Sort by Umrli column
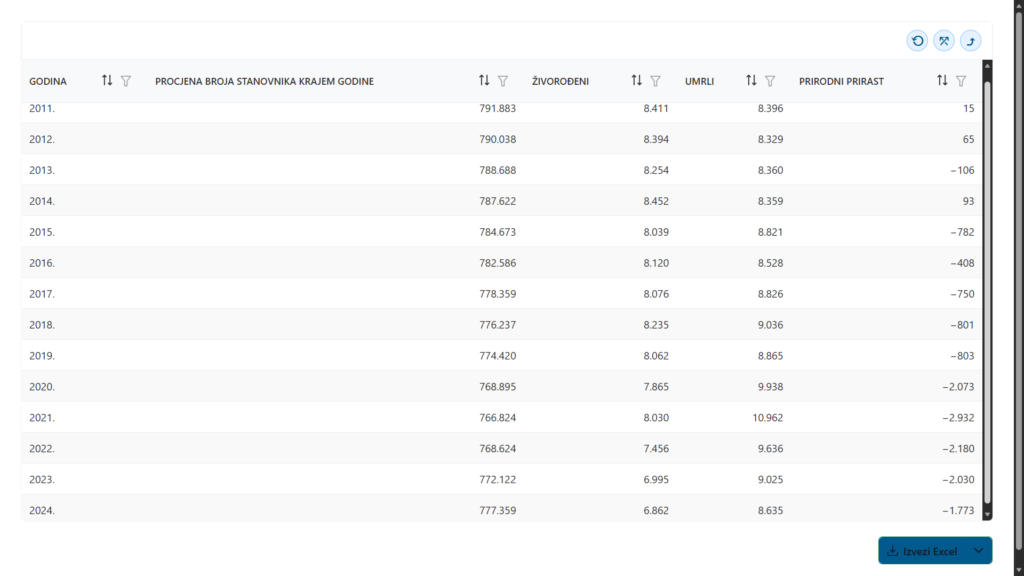Image resolution: width=1024 pixels, height=576 pixels. [751, 81]
